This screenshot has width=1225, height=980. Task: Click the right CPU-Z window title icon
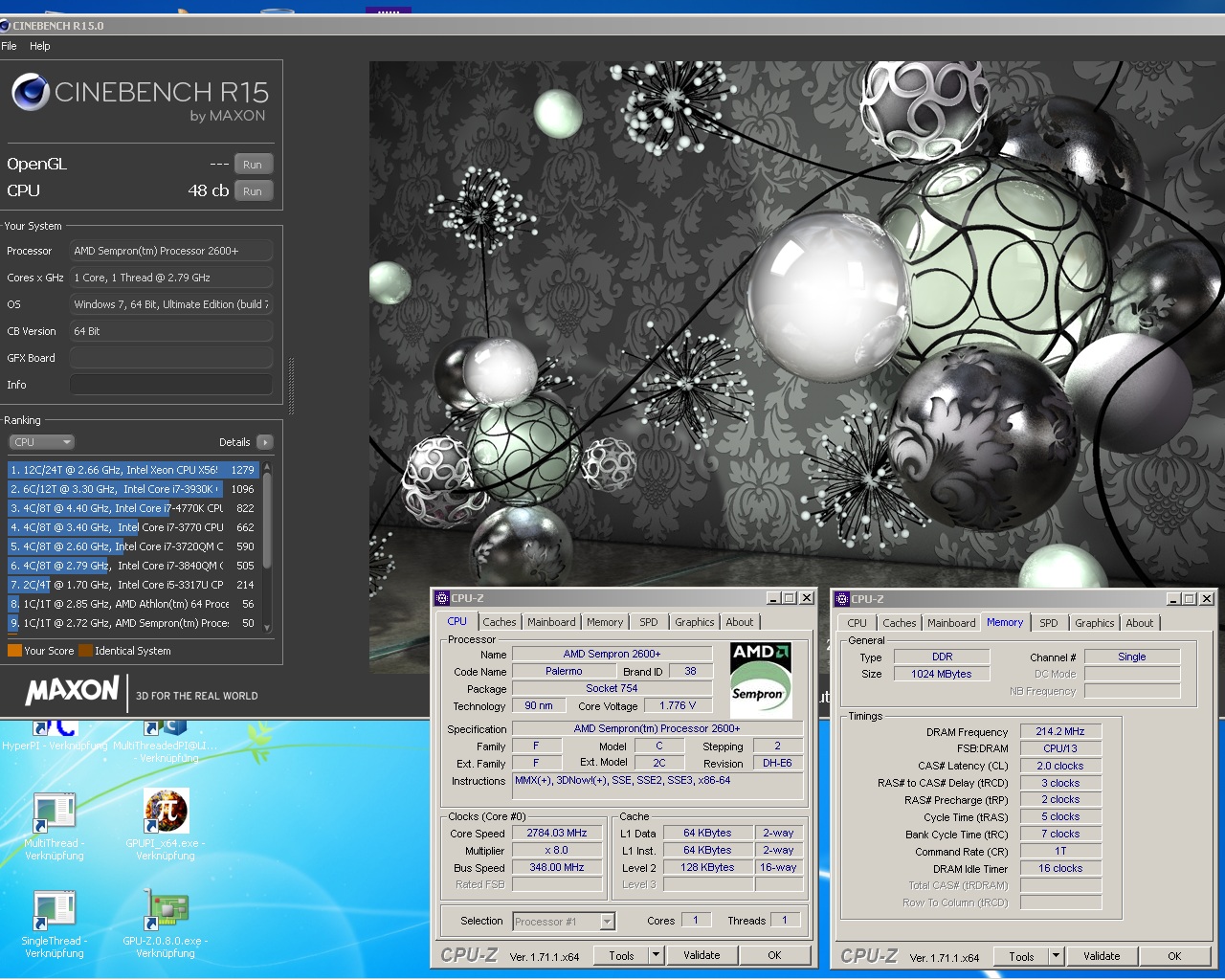click(x=842, y=599)
